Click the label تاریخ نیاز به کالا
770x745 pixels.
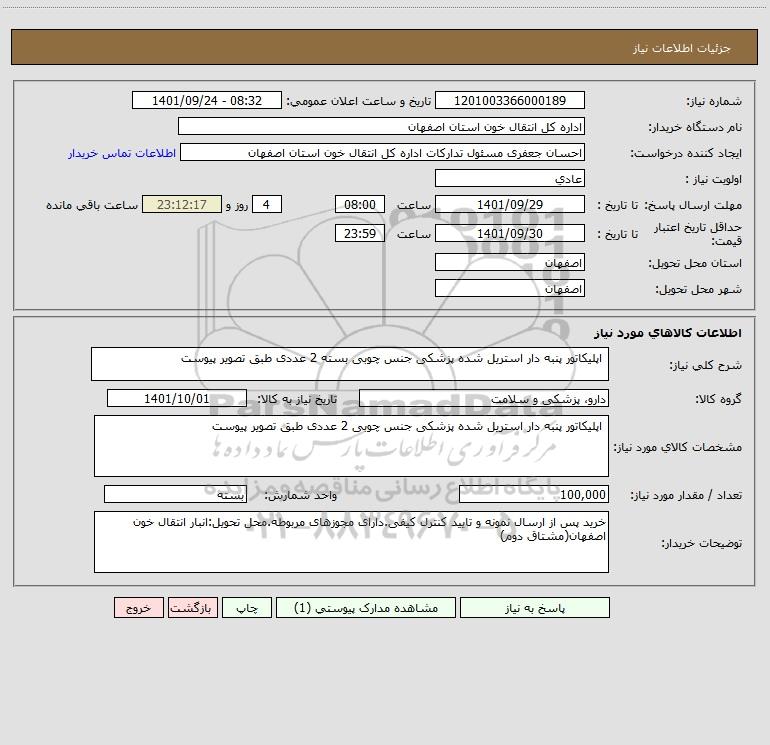(x=297, y=399)
